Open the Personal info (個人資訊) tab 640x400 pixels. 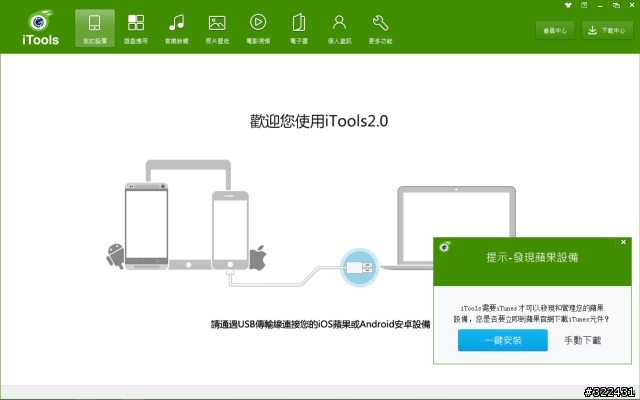point(340,28)
